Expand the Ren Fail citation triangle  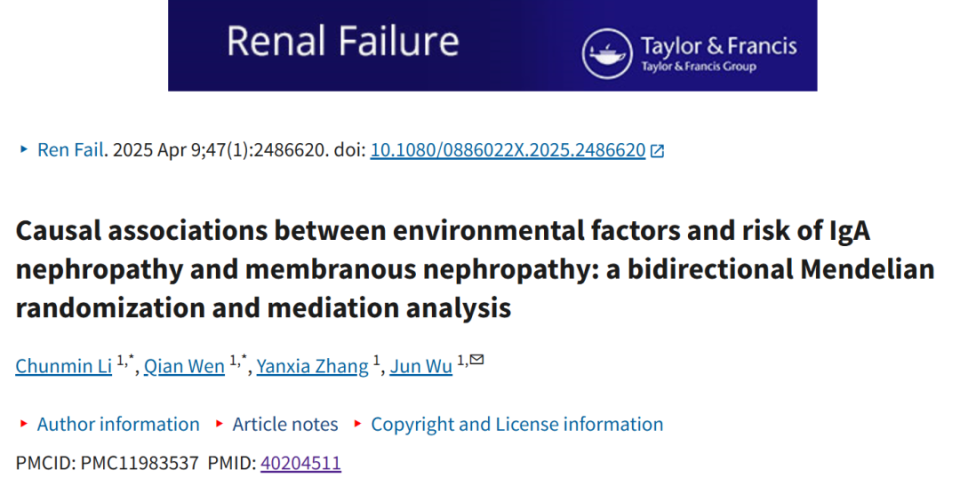coord(24,149)
